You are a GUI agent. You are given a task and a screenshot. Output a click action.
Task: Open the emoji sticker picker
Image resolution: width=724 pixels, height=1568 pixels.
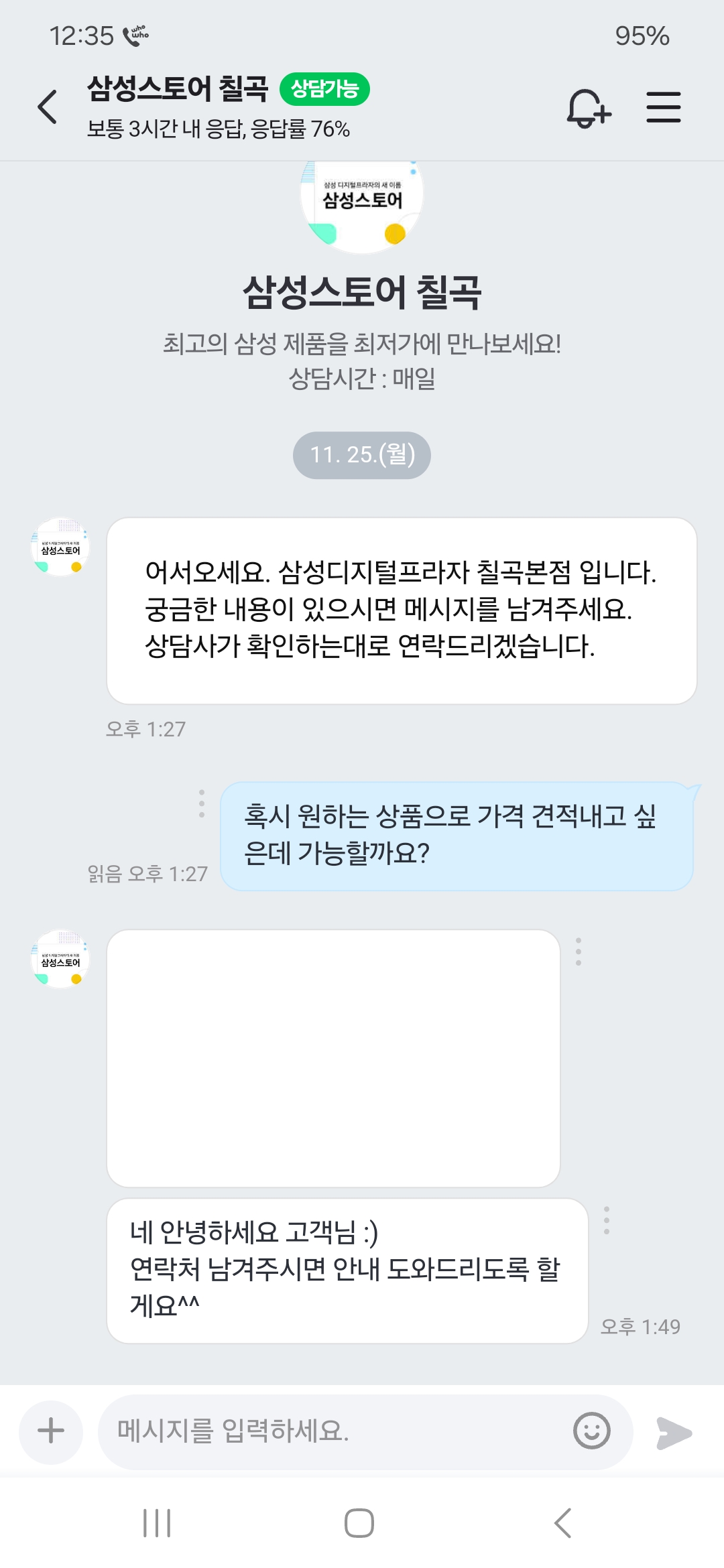591,1431
